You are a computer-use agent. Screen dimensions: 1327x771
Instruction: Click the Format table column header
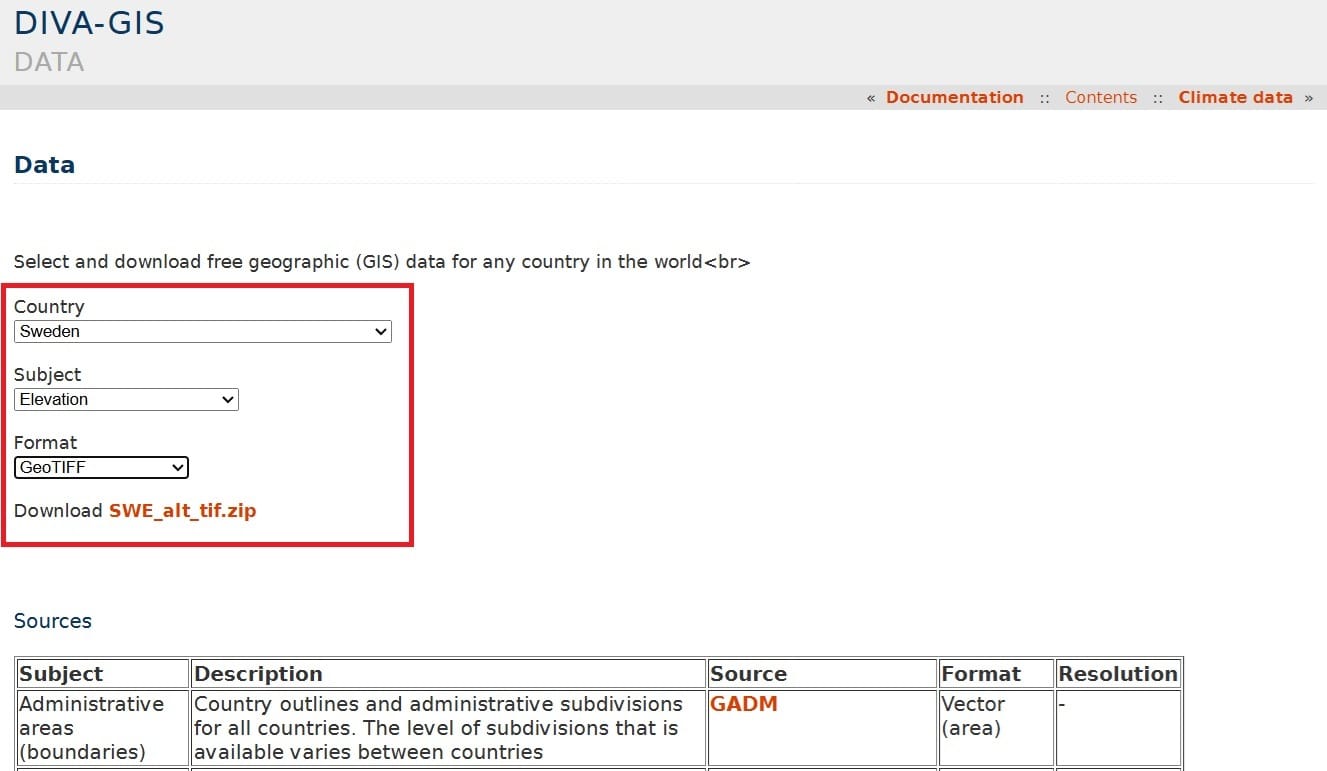tap(997, 673)
